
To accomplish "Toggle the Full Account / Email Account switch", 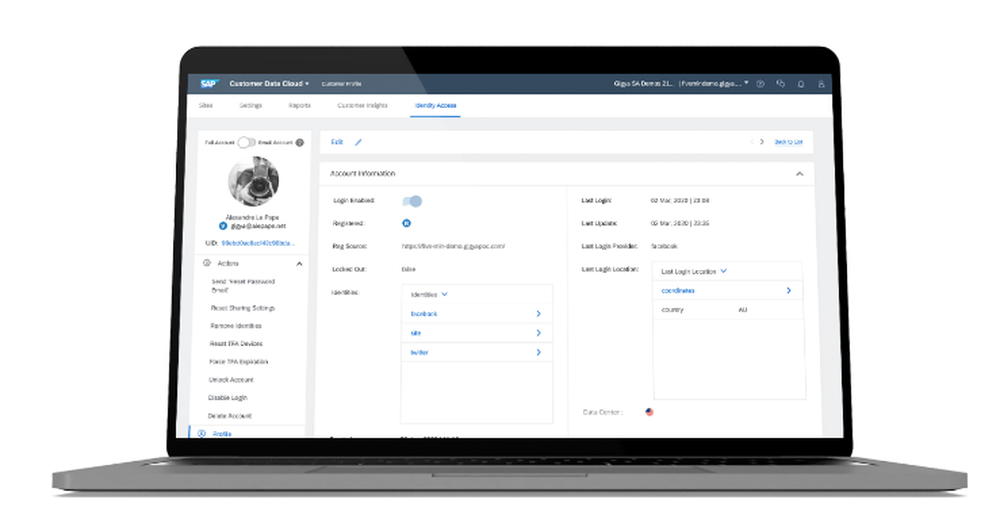I will pyautogui.click(x=246, y=142).
